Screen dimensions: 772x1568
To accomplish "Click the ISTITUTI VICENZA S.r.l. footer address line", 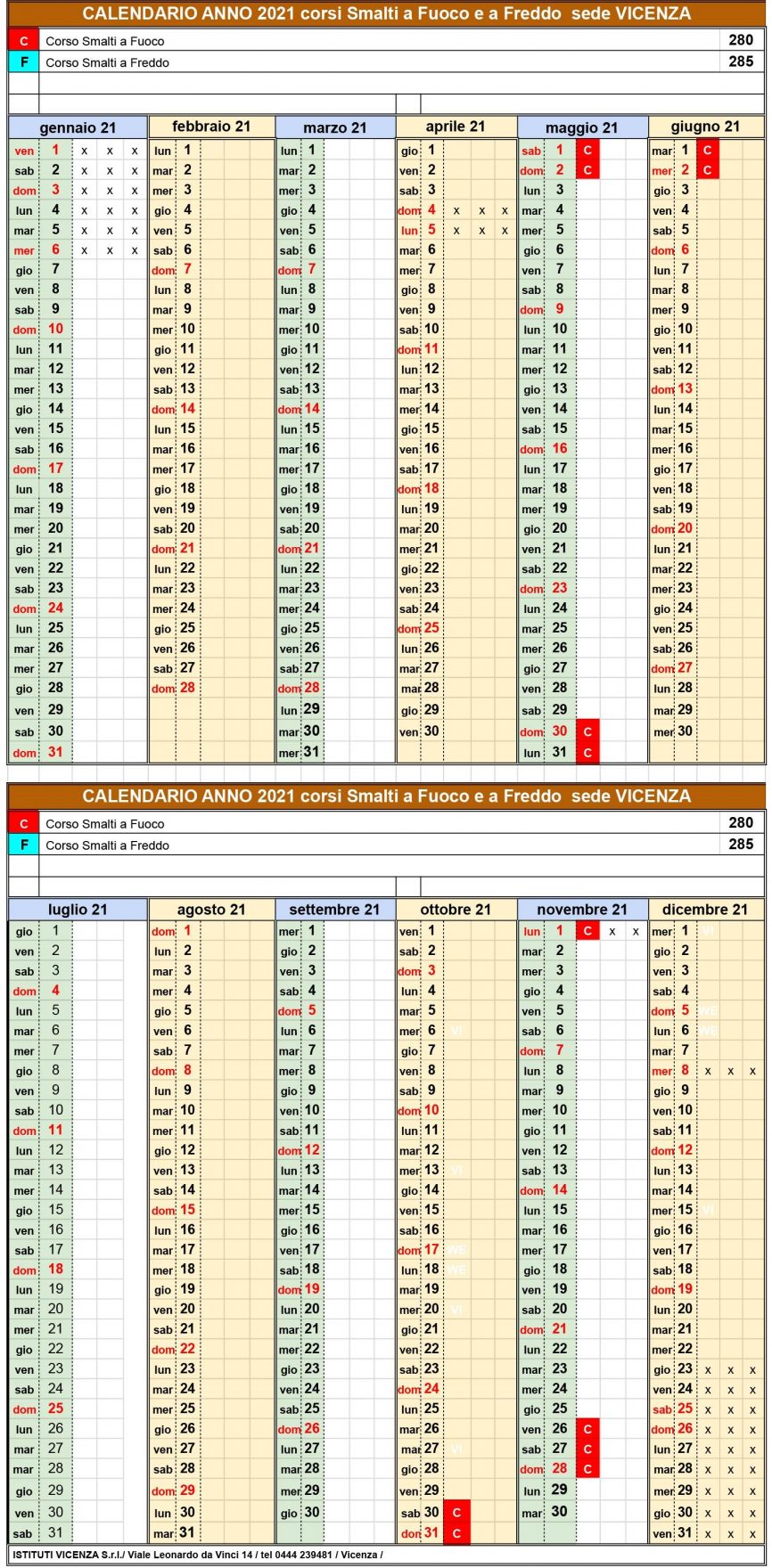I will pos(198,1555).
